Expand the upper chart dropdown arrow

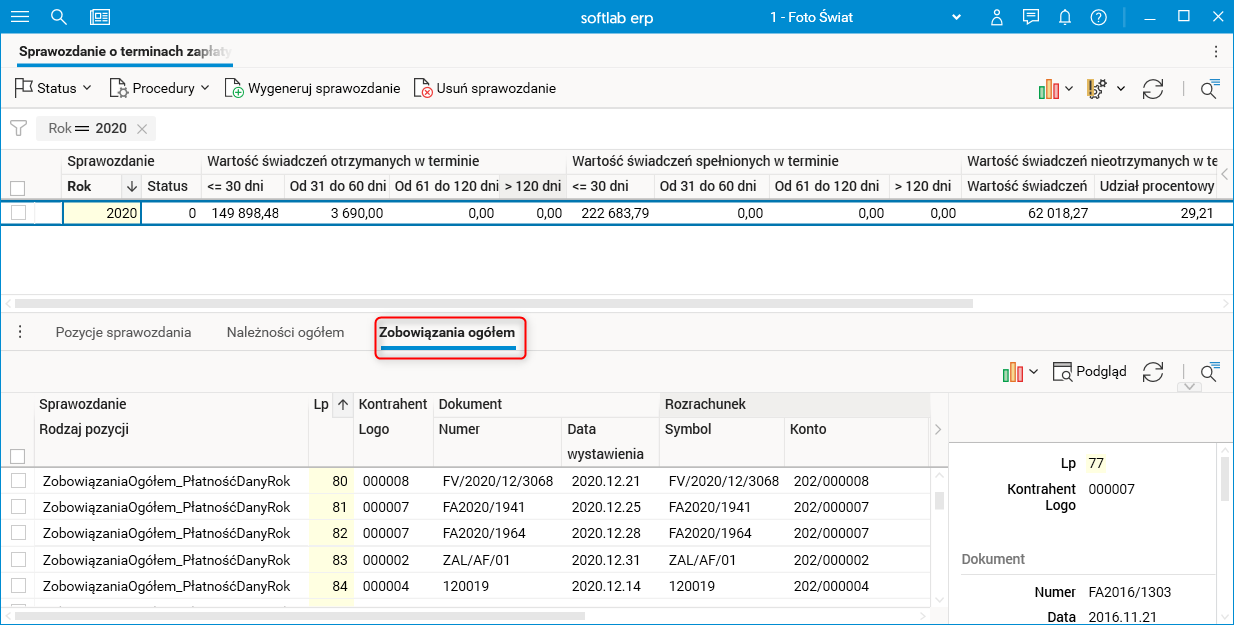click(1069, 89)
